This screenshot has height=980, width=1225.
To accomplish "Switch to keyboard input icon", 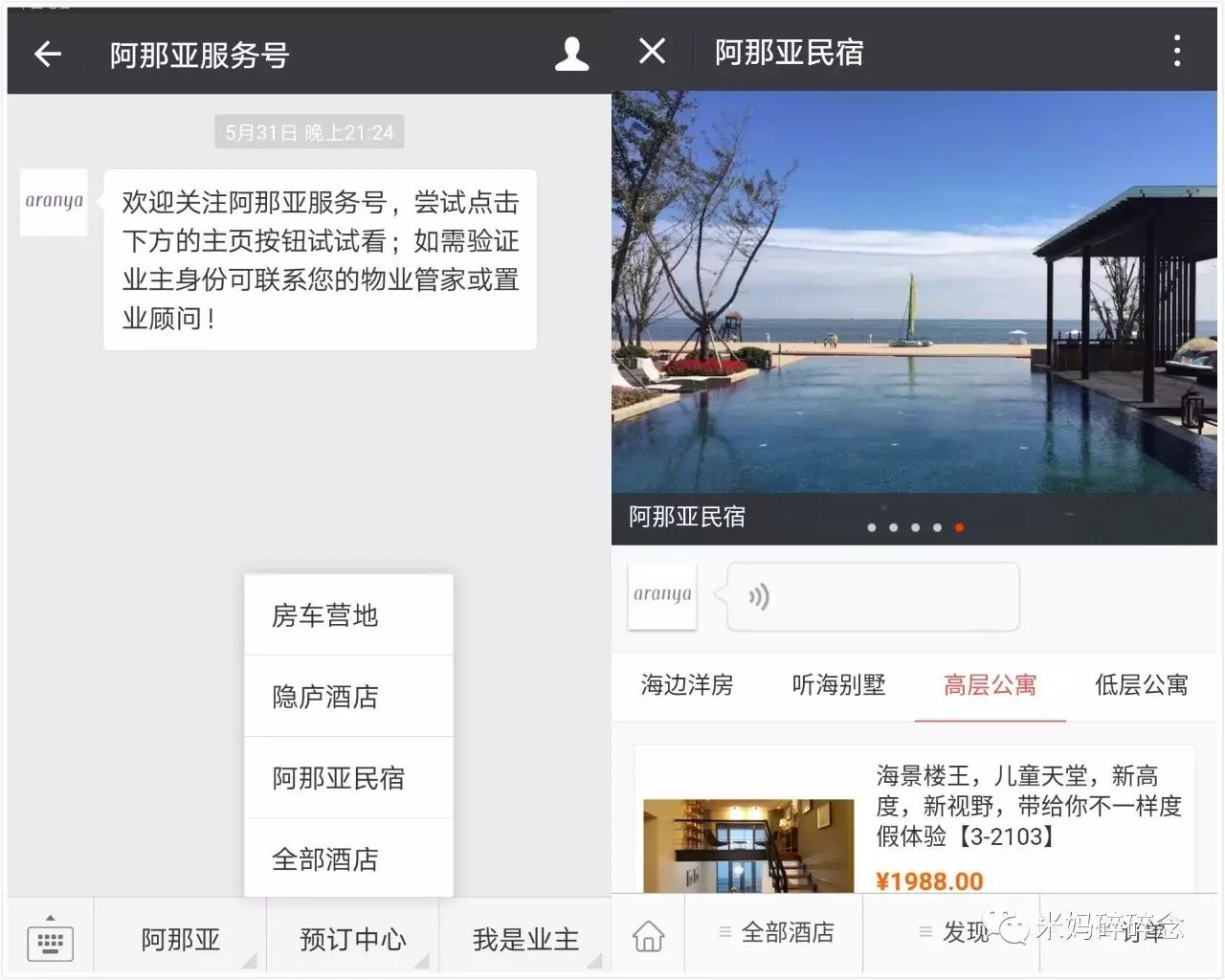I will [51, 938].
